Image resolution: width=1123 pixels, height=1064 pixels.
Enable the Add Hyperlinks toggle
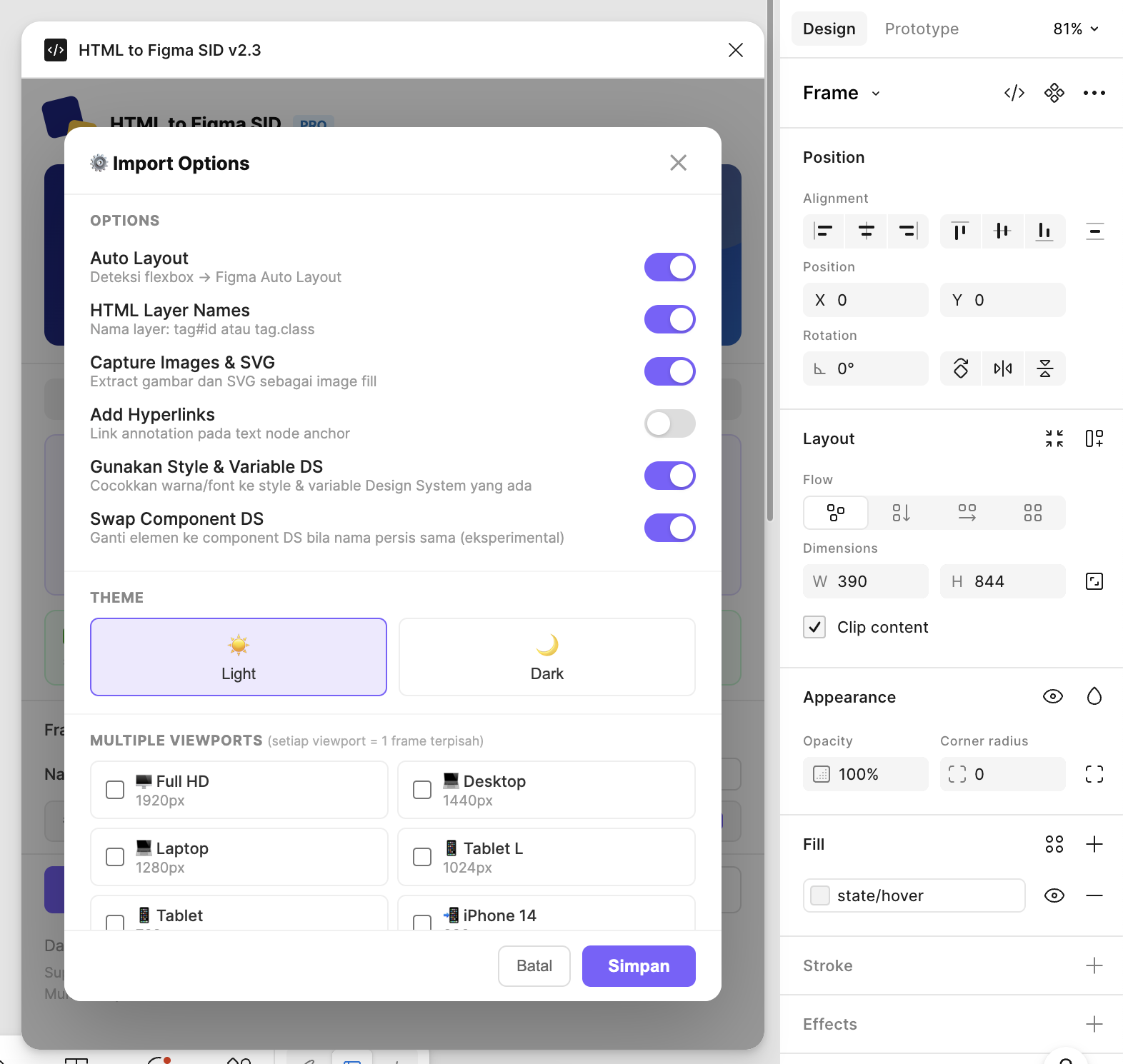click(670, 423)
